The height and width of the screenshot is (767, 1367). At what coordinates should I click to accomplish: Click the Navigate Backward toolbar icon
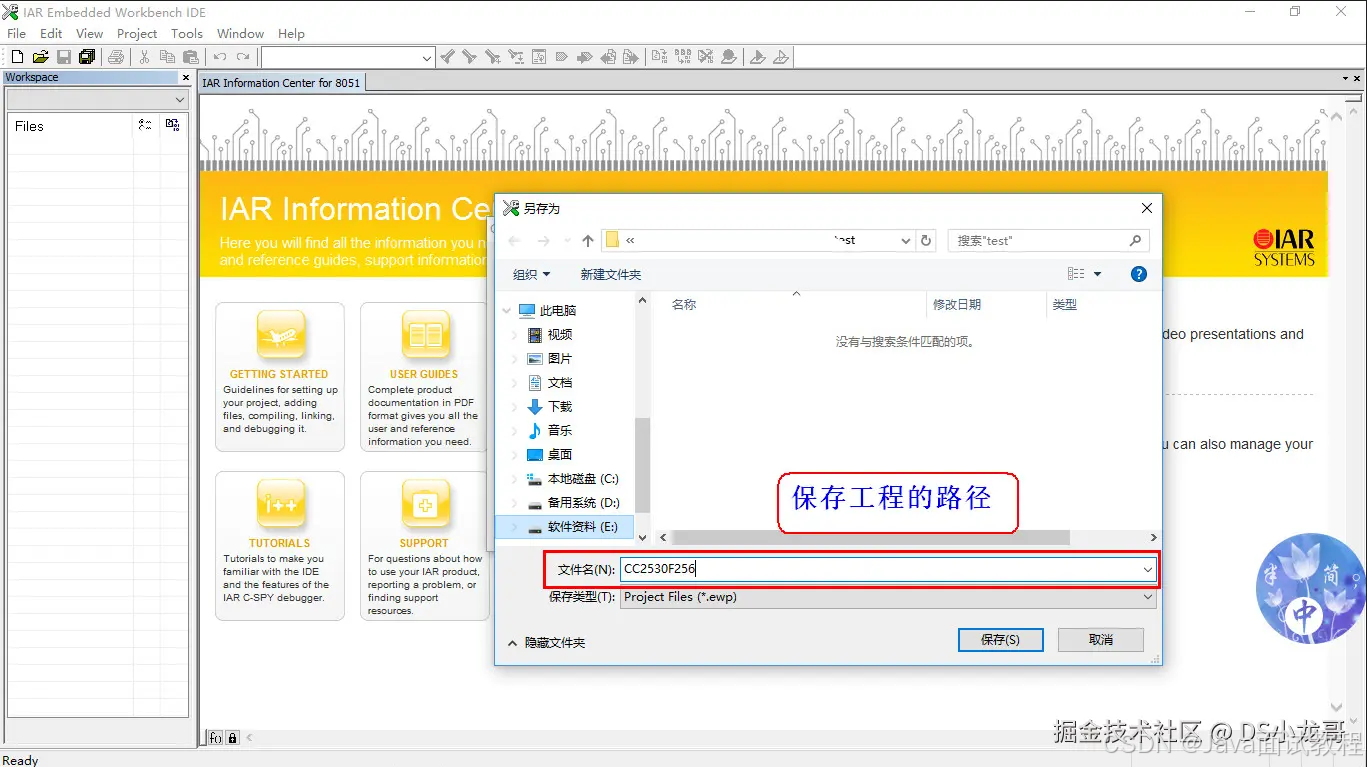(x=607, y=57)
